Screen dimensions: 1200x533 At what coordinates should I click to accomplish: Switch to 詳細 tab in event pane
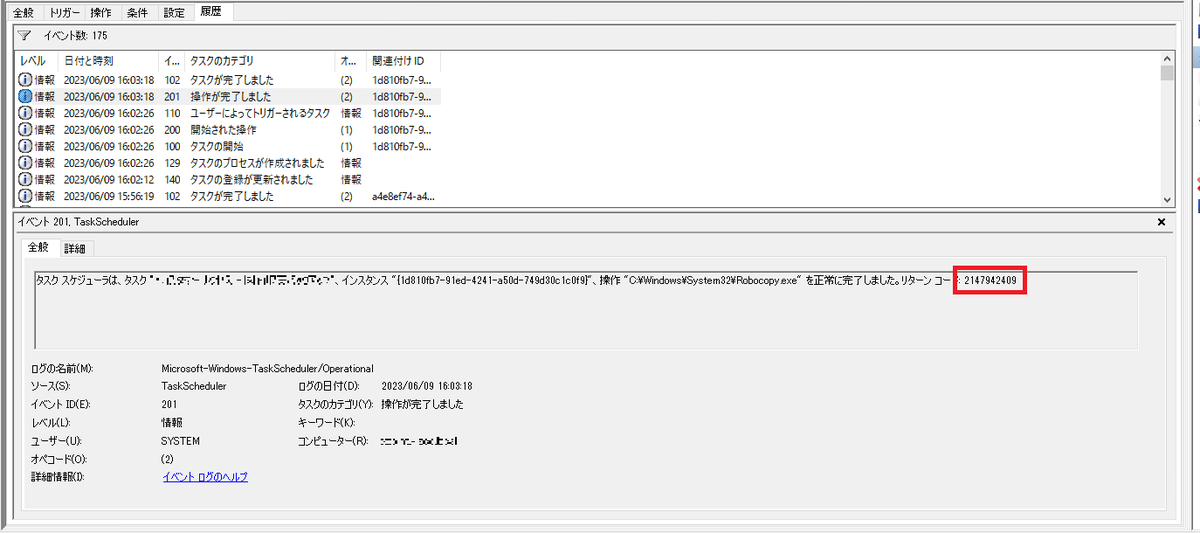tap(74, 248)
